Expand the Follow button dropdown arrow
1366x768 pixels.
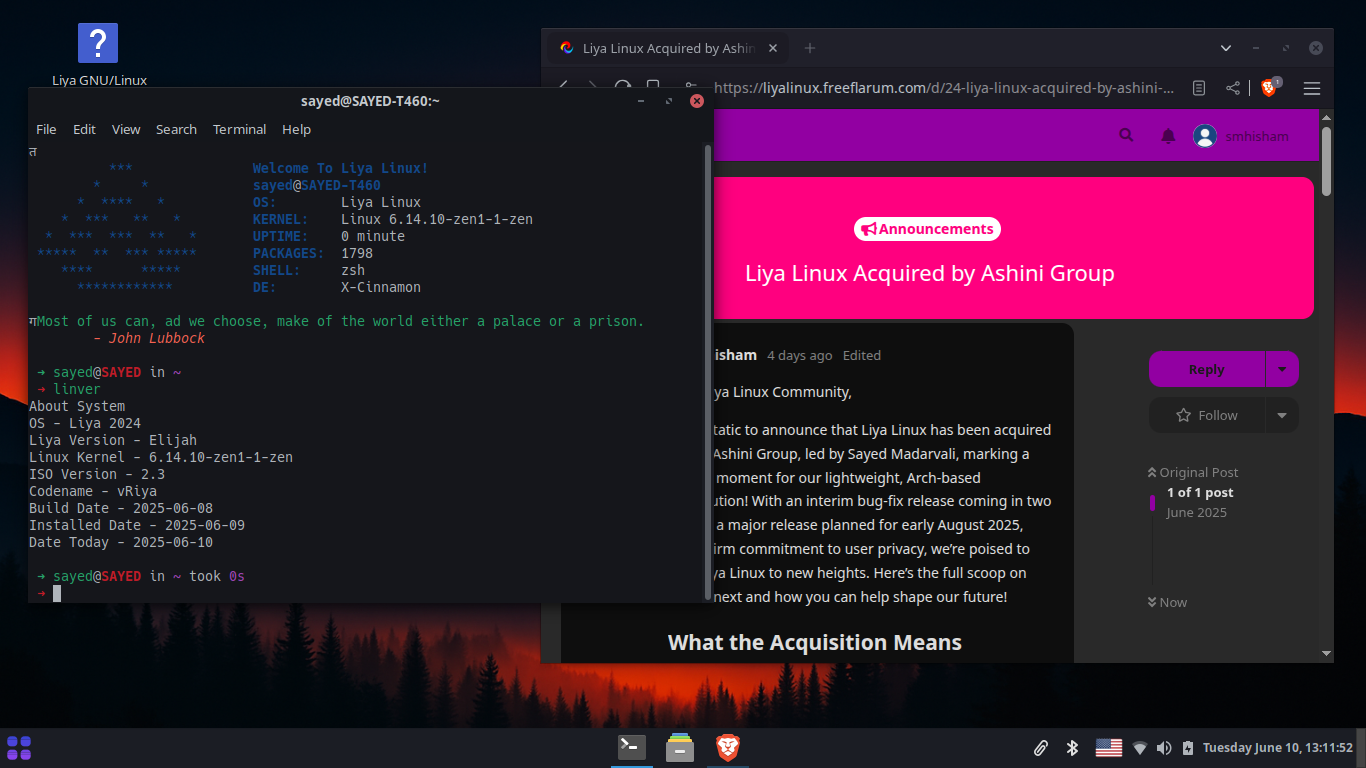[x=1283, y=415]
